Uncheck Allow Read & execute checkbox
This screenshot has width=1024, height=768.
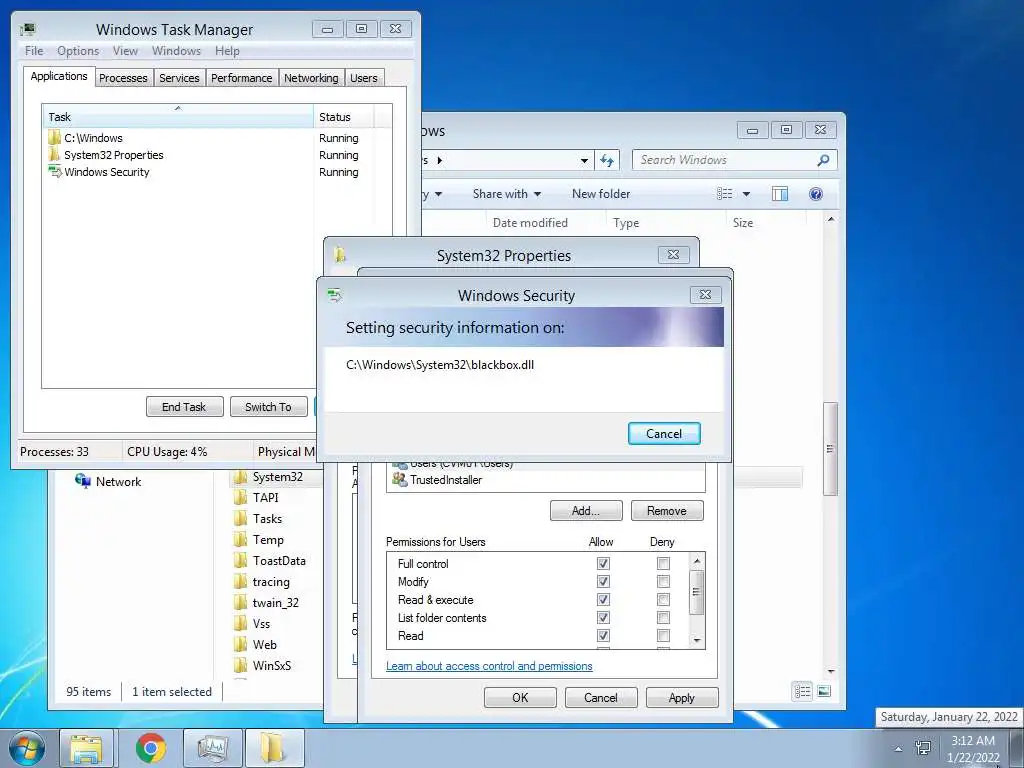[603, 600]
